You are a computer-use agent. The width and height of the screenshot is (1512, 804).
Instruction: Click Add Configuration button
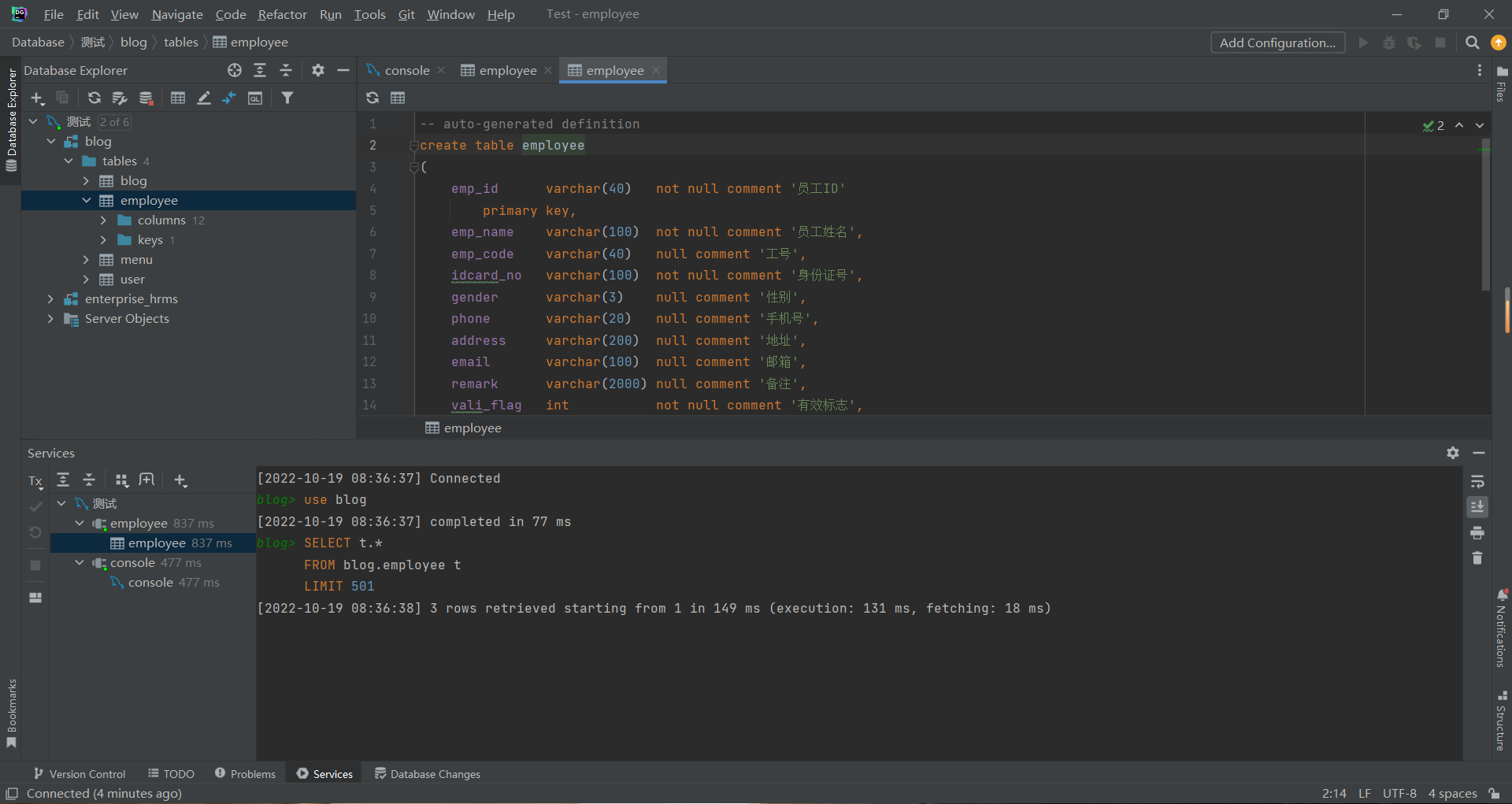(1277, 43)
